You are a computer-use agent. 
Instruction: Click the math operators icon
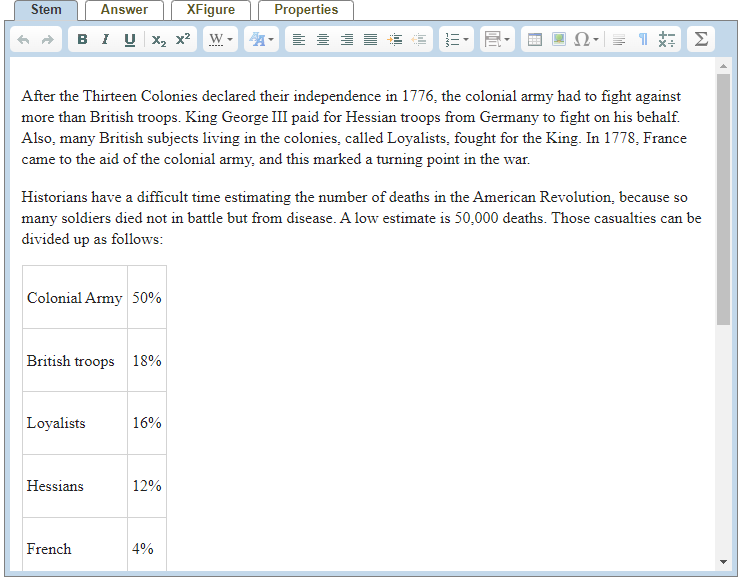click(666, 40)
